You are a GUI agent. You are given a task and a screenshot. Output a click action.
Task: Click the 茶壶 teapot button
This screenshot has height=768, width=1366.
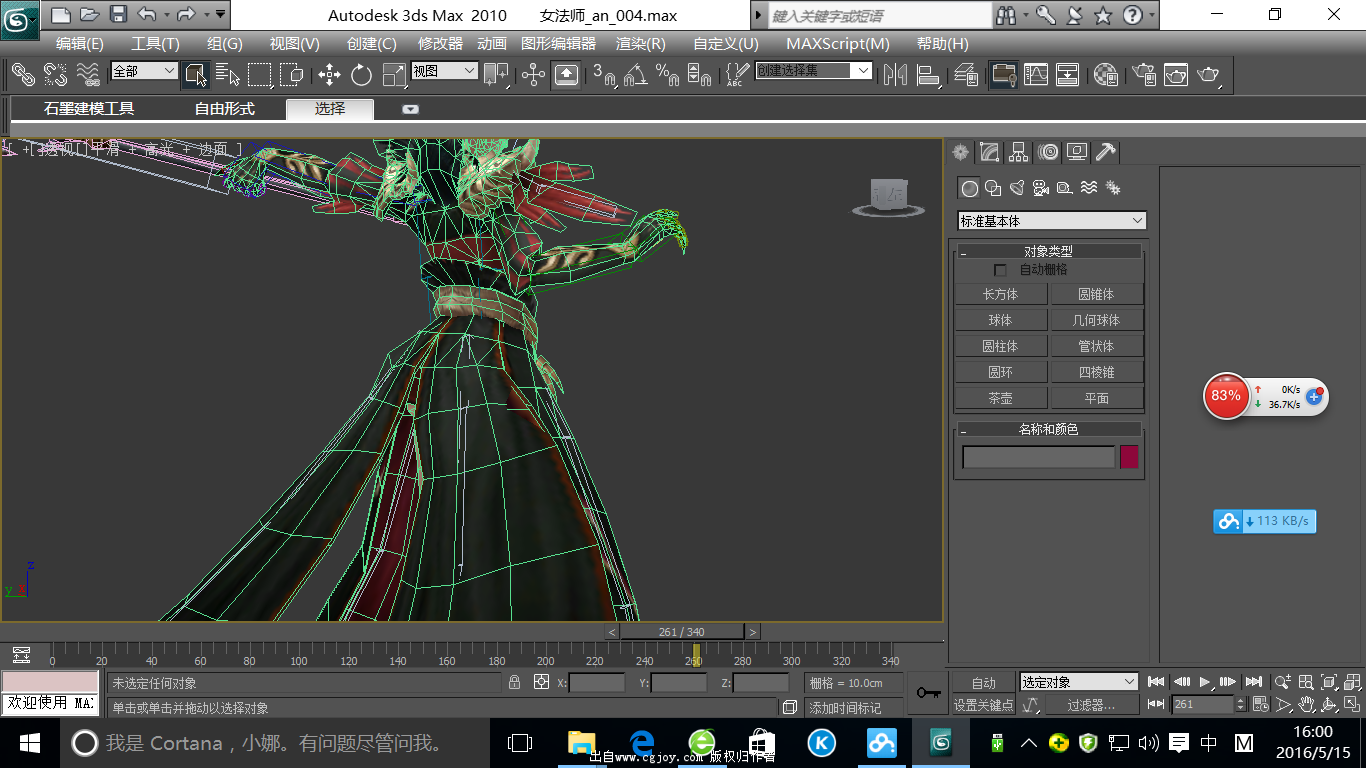(x=1001, y=398)
